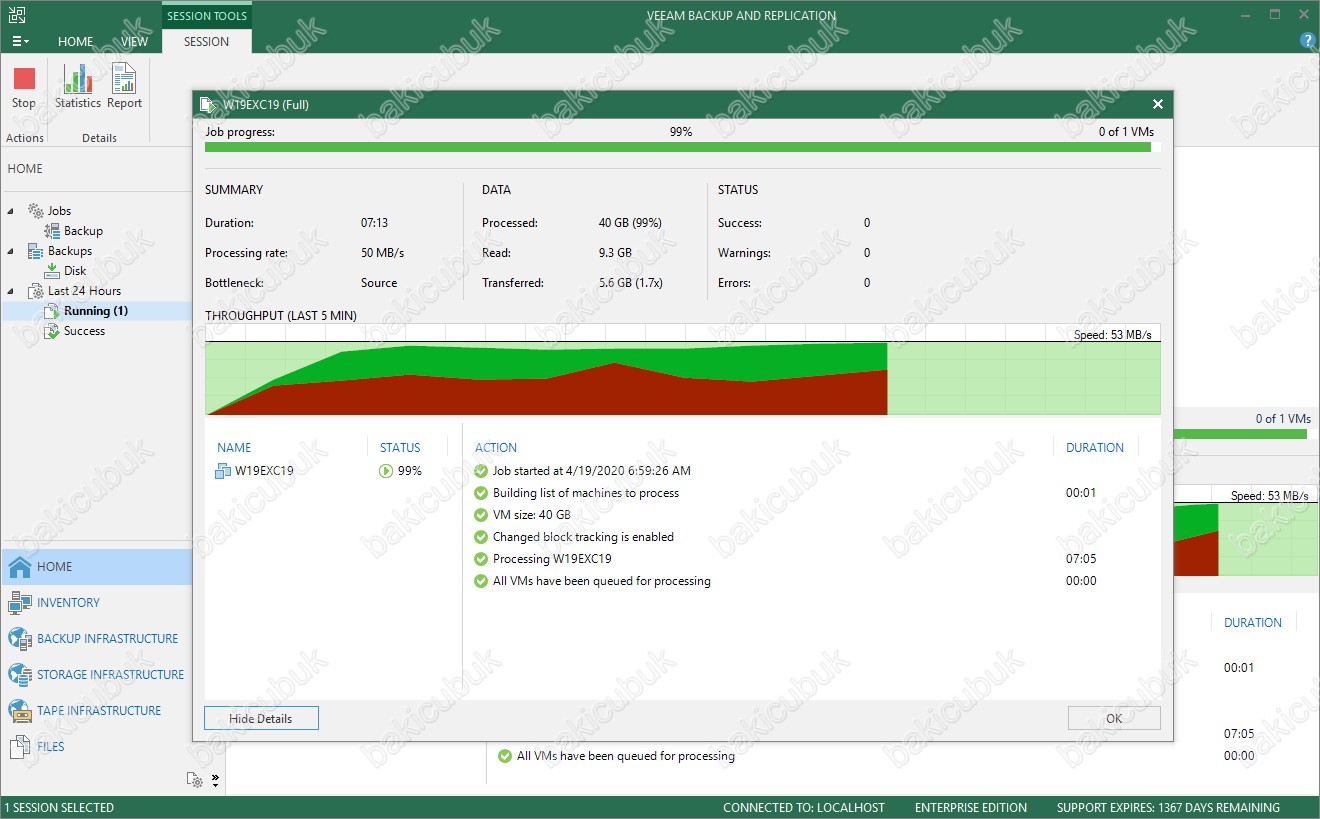
Task: Click 'ENTERPRISE EDITION' in status bar
Action: (x=970, y=808)
